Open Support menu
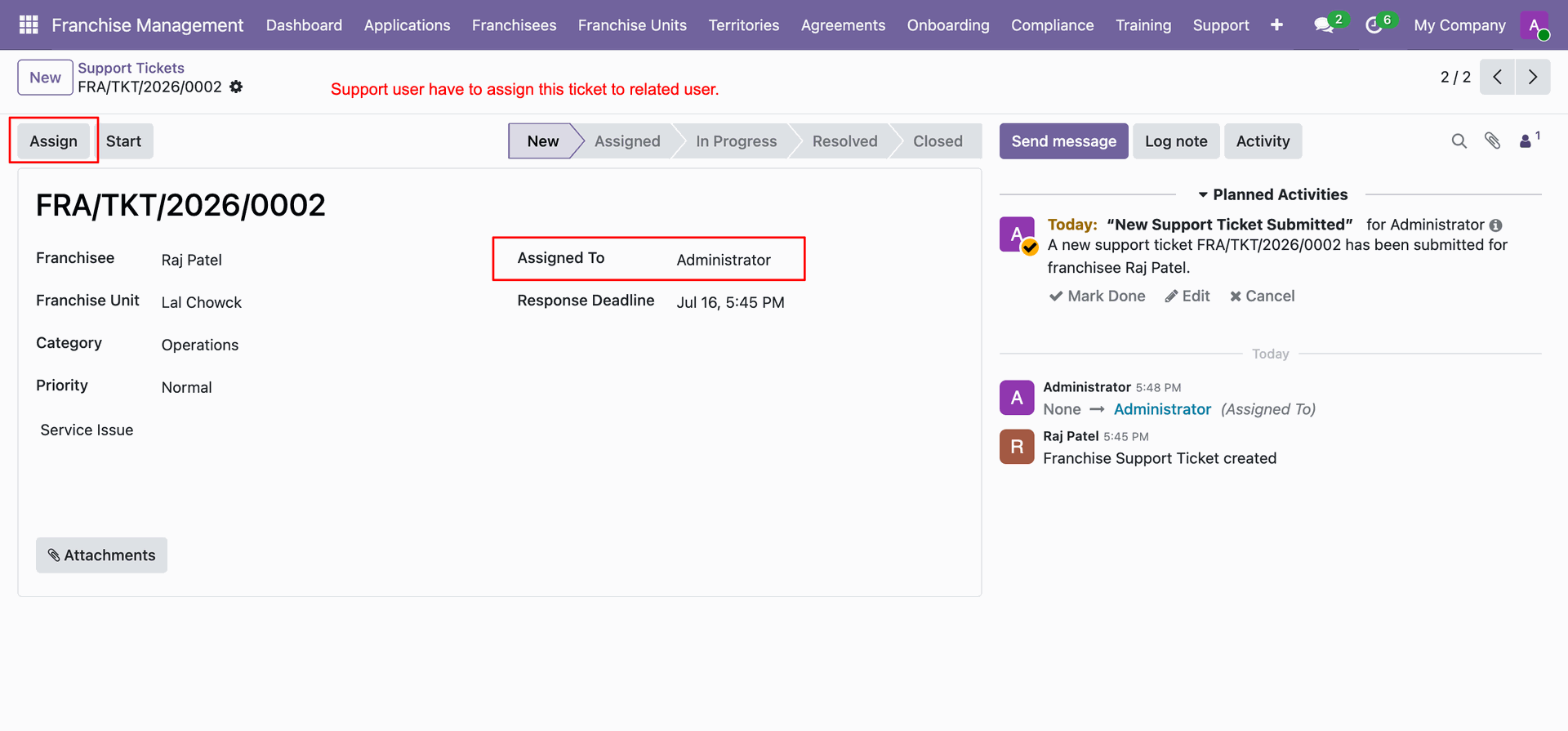1568x731 pixels. [x=1220, y=25]
